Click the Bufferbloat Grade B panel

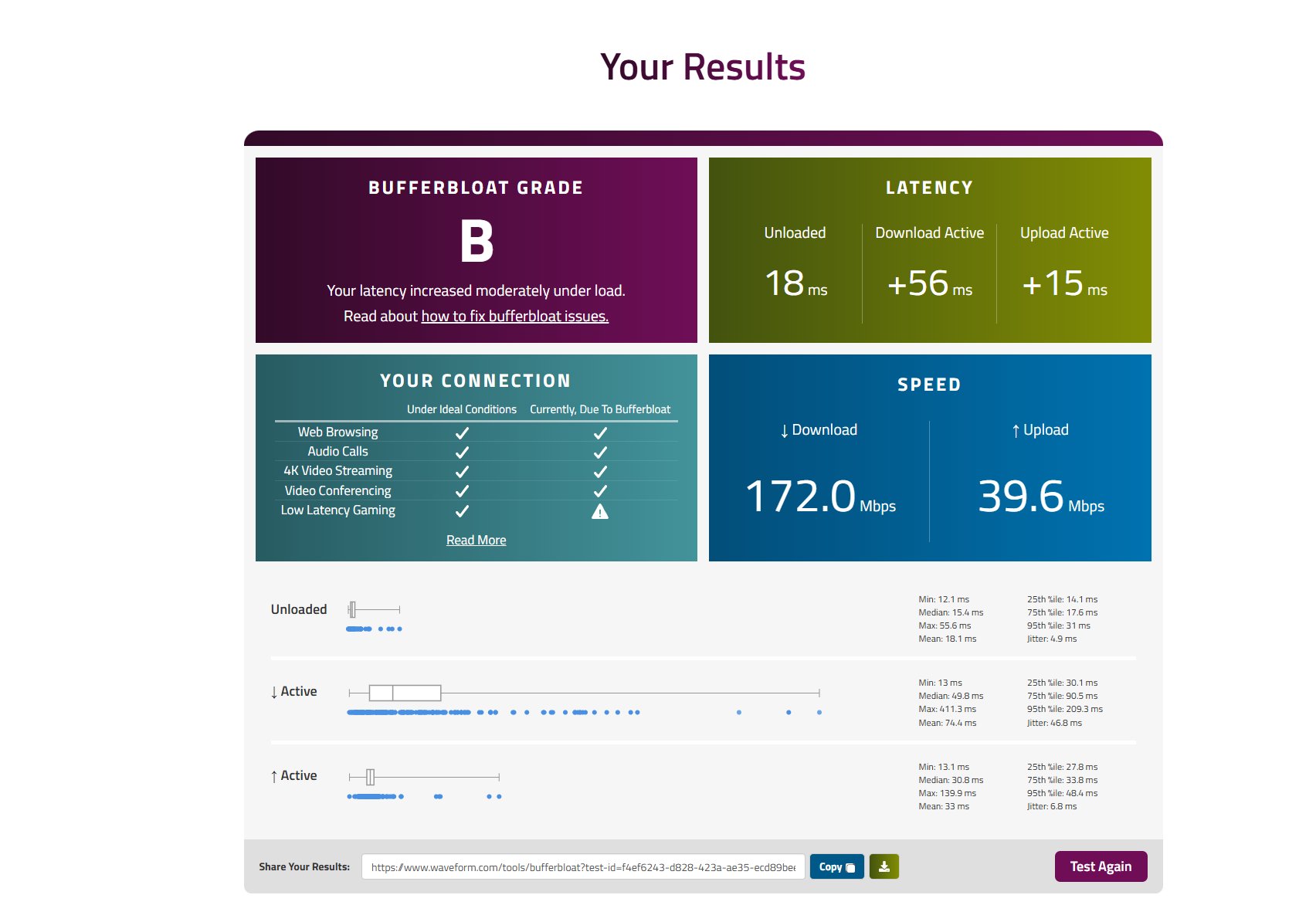click(476, 250)
